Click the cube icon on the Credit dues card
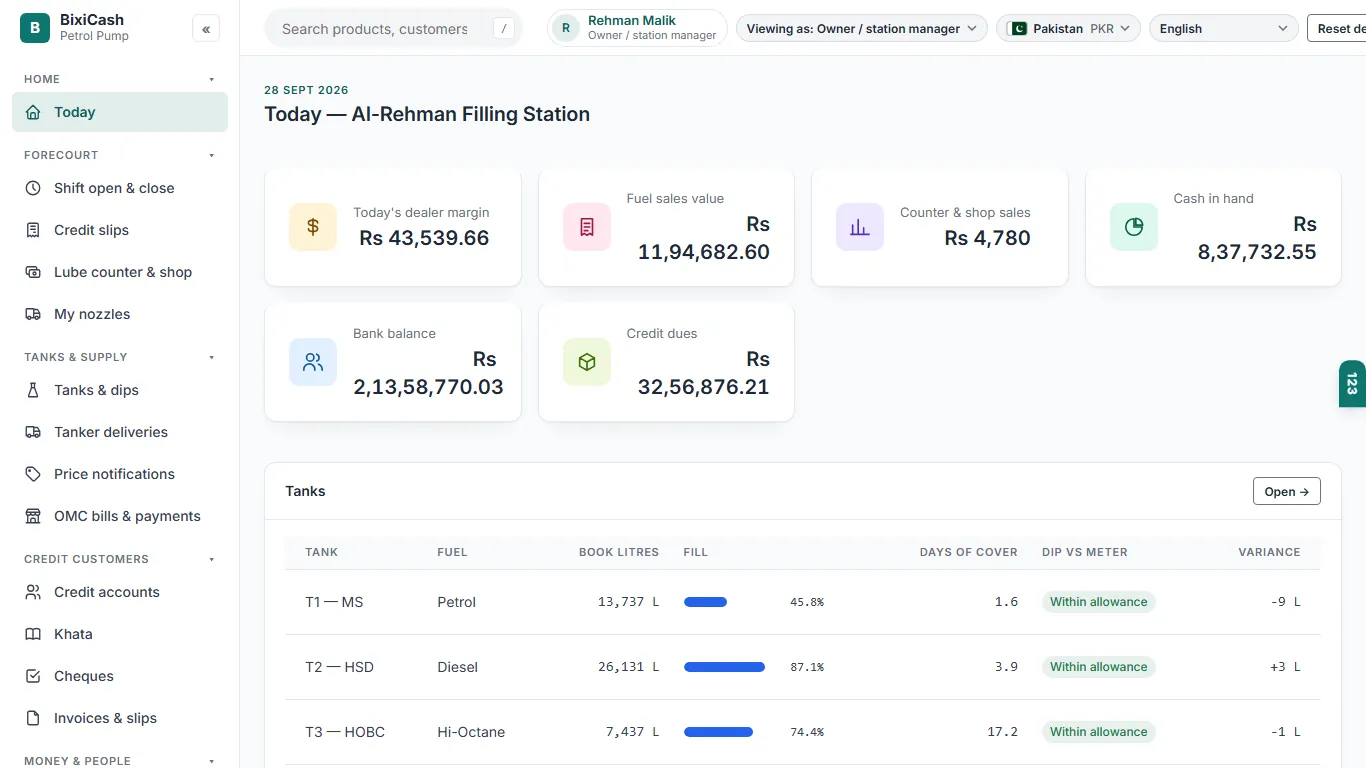This screenshot has height=768, width=1366. coord(587,362)
